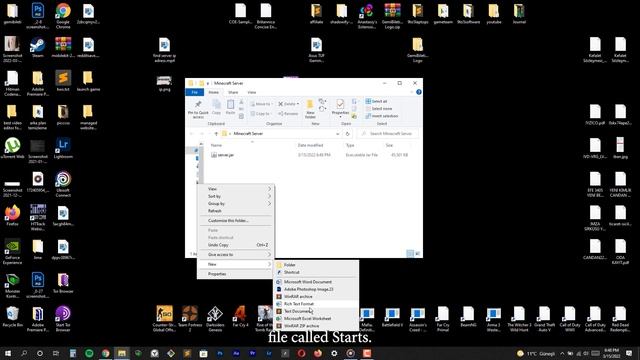
Task: Expand the View submenu in context menu
Action: click(x=236, y=189)
